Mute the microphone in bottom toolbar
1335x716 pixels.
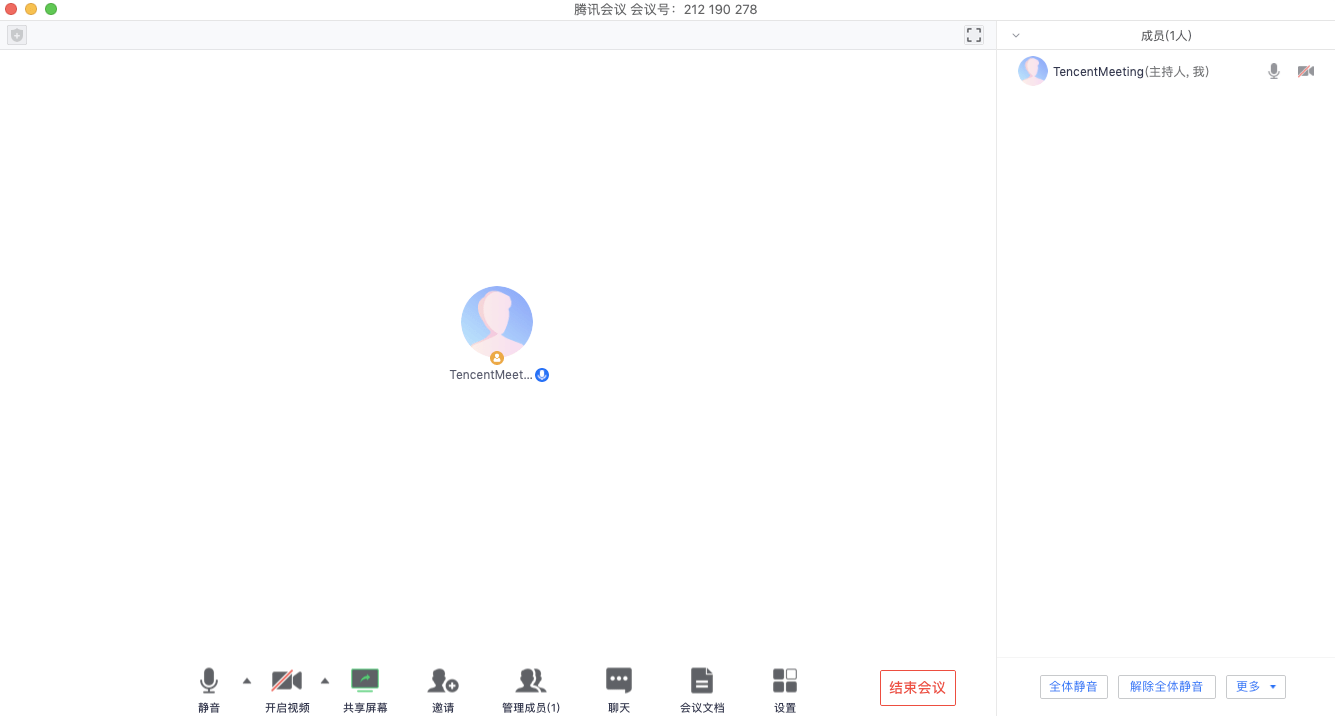[x=208, y=690]
